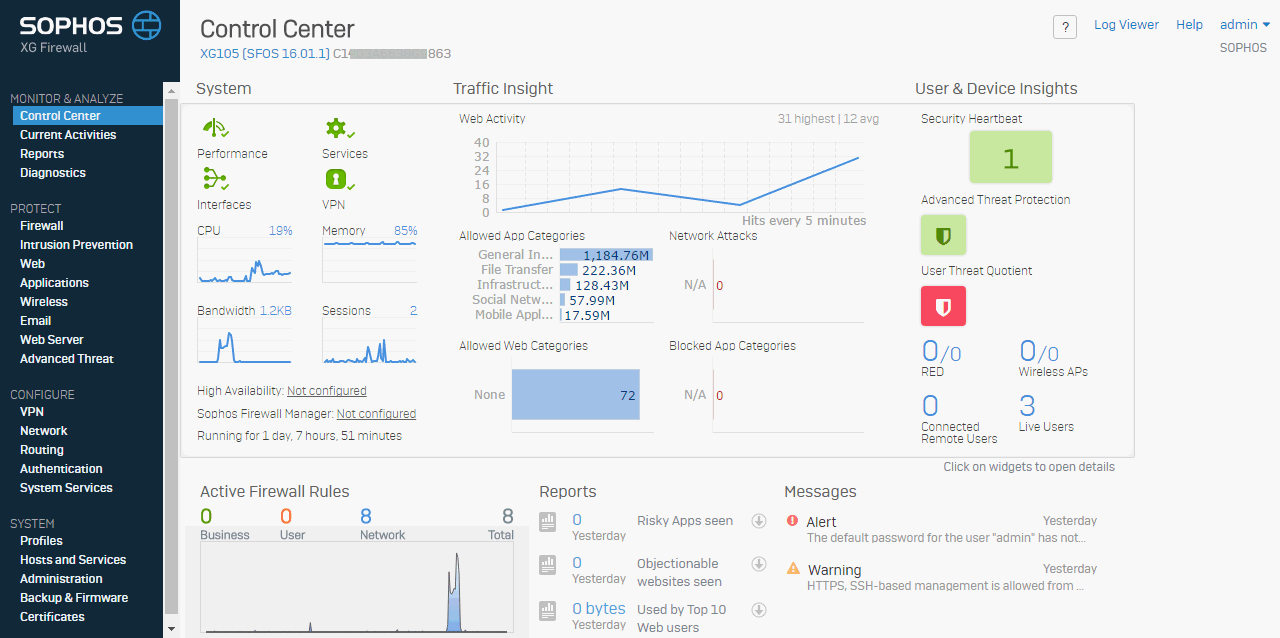Open Administration settings
The image size is (1280, 638).
[61, 579]
